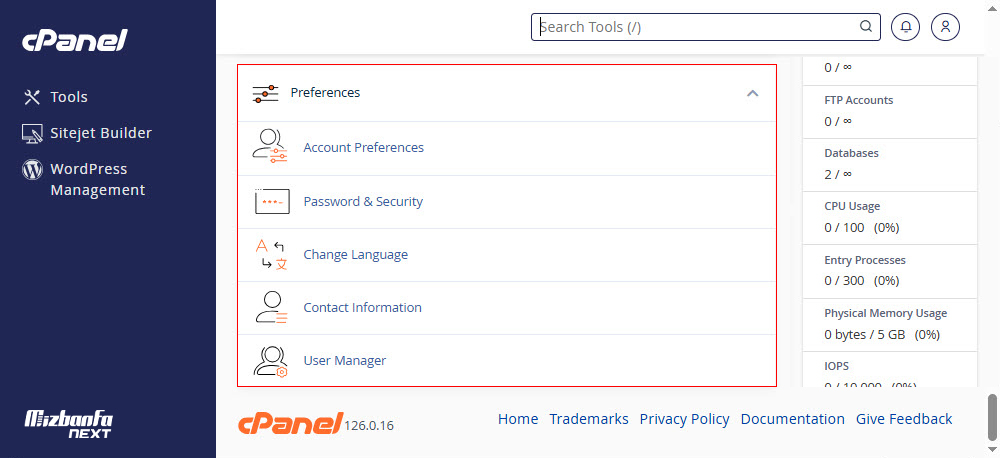1000x458 pixels.
Task: Click the Contact Information icon
Action: (270, 307)
